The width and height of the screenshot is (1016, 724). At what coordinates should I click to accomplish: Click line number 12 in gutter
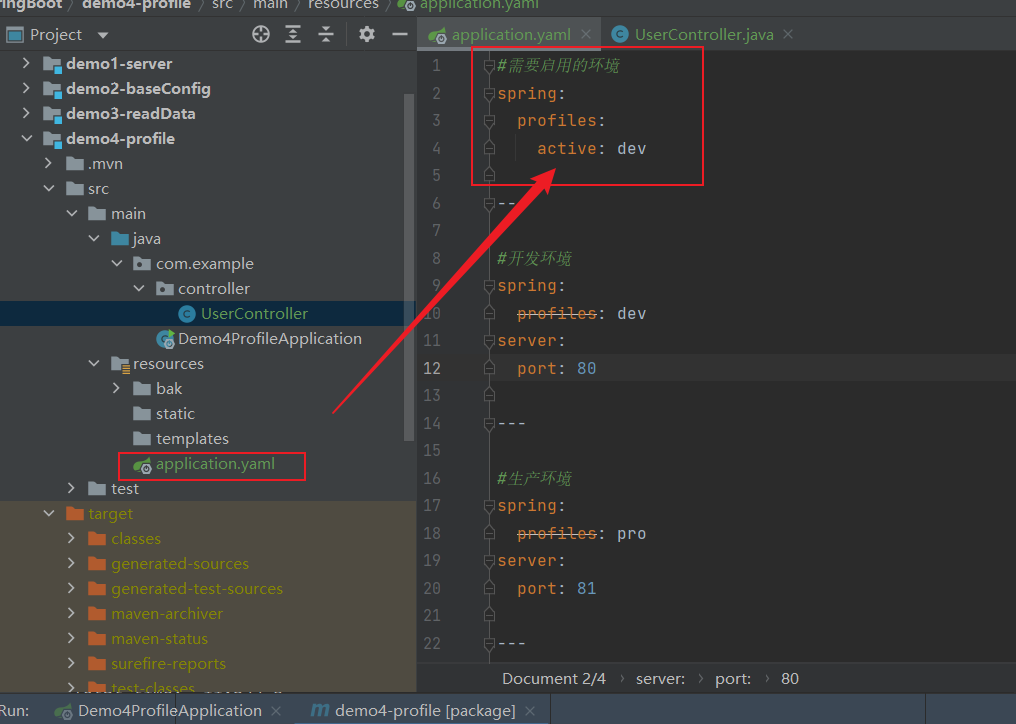pyautogui.click(x=432, y=368)
